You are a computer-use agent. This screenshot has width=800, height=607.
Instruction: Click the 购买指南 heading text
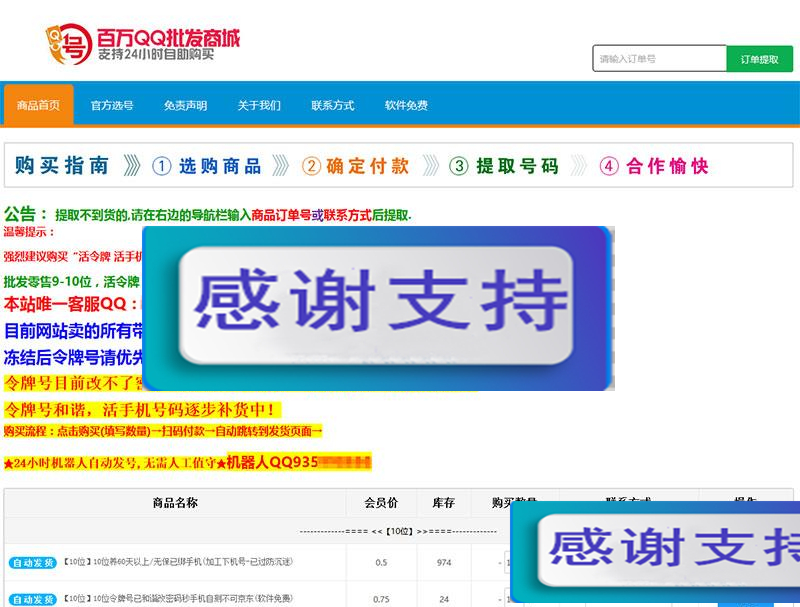click(62, 166)
